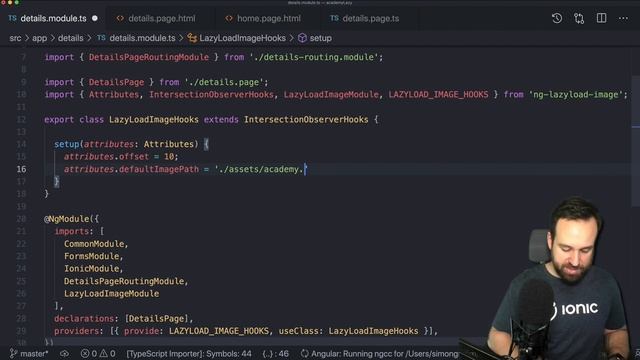
Task: Click the 'setup' method name in code
Action: tap(67, 144)
